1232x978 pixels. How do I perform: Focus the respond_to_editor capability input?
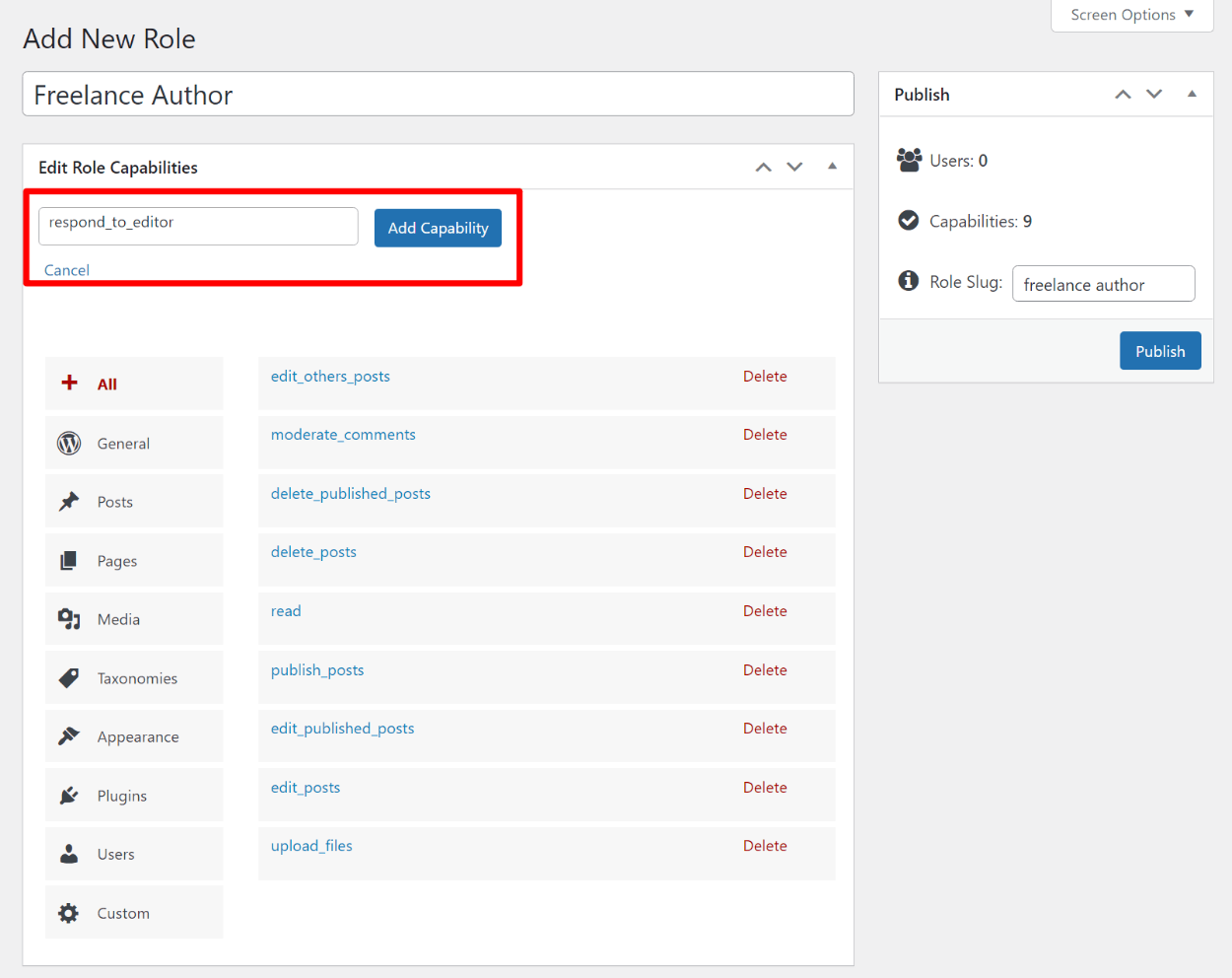[198, 226]
